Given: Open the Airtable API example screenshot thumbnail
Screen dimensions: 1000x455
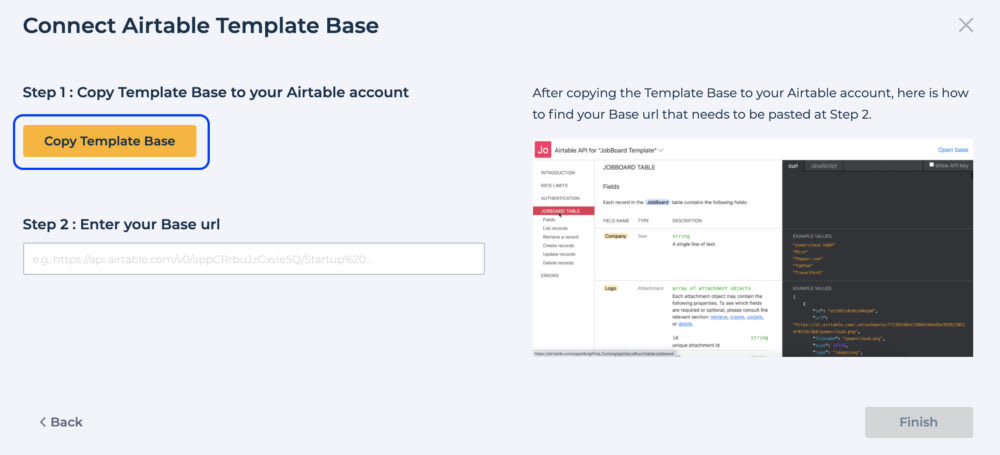Looking at the screenshot, I should (x=753, y=248).
